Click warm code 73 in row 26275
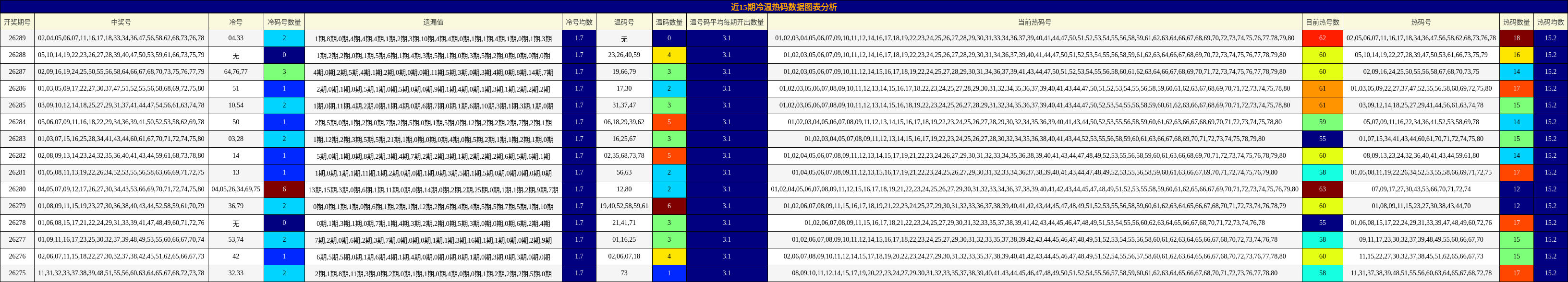The image size is (1568, 282). tap(624, 273)
